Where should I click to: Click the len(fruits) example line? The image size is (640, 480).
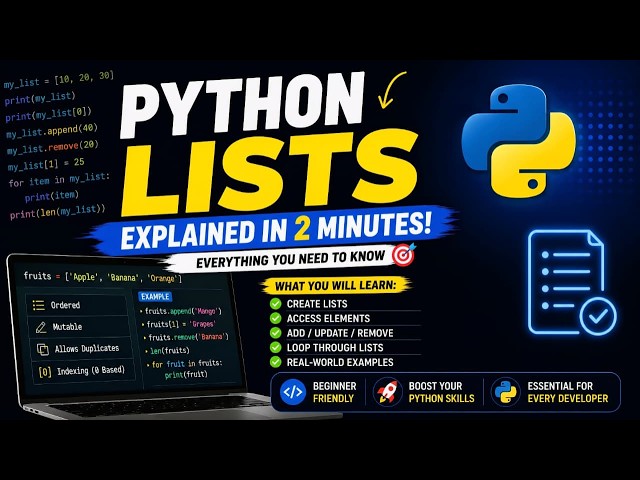(x=168, y=350)
